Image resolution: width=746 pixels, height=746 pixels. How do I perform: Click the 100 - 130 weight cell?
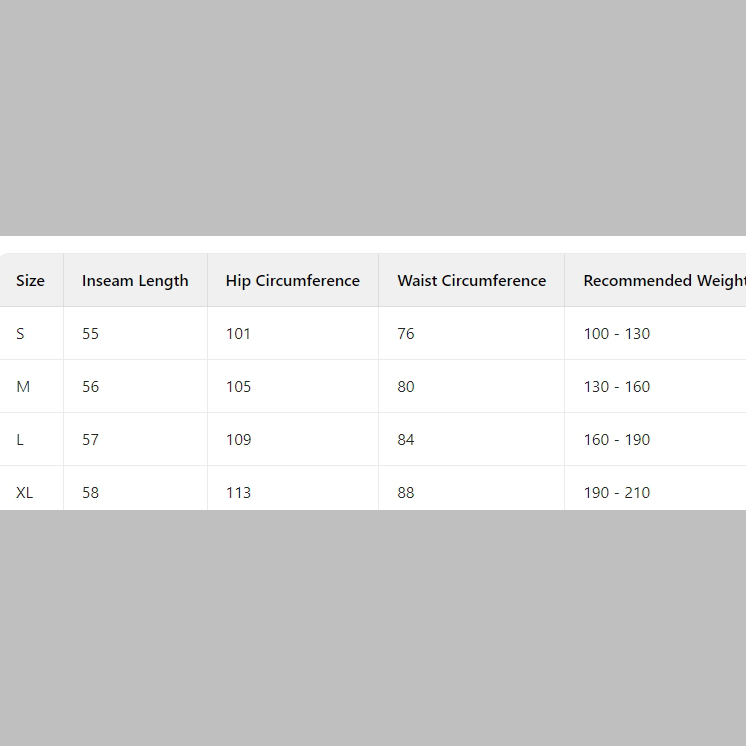point(616,334)
